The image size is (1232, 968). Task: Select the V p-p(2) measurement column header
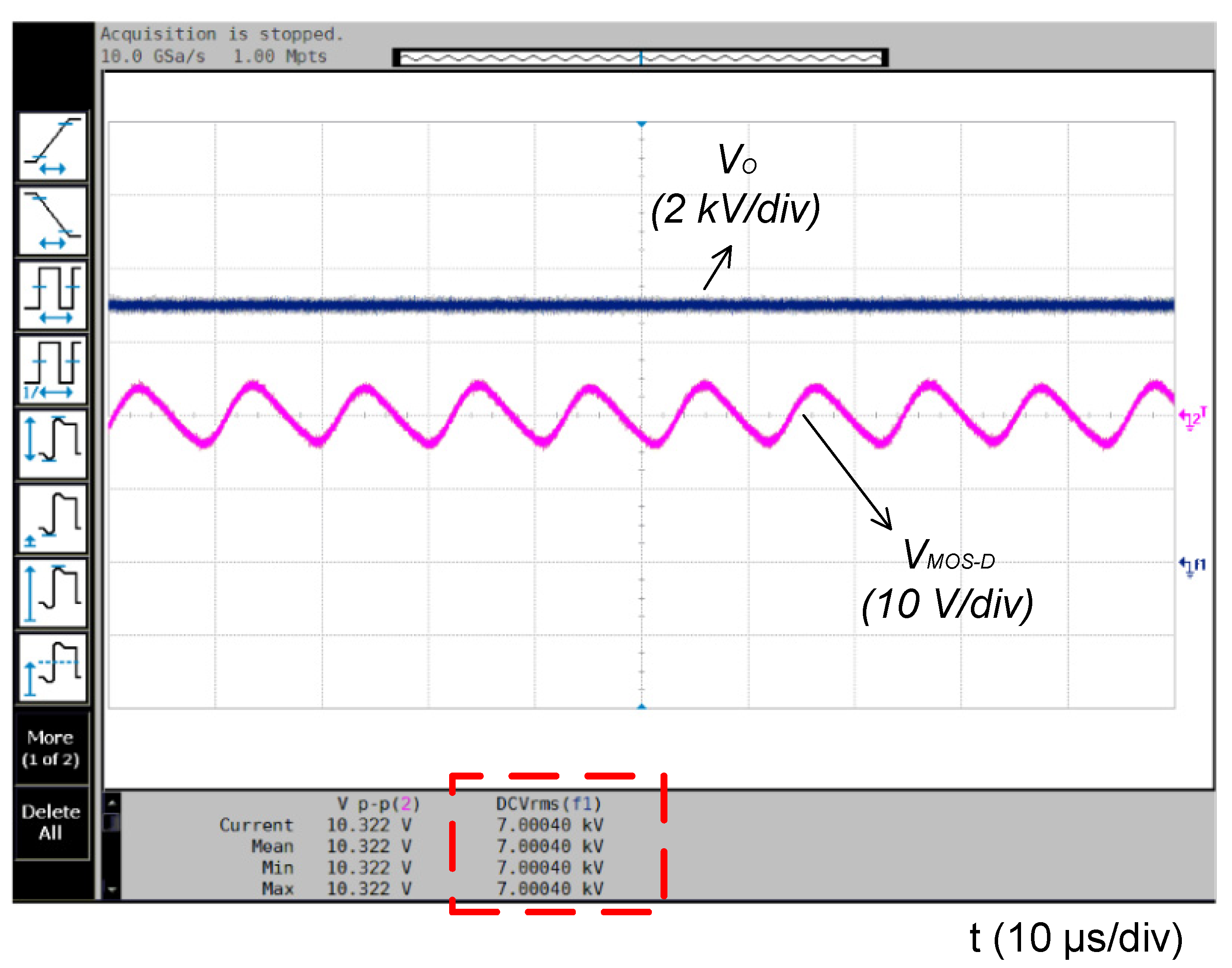point(378,804)
